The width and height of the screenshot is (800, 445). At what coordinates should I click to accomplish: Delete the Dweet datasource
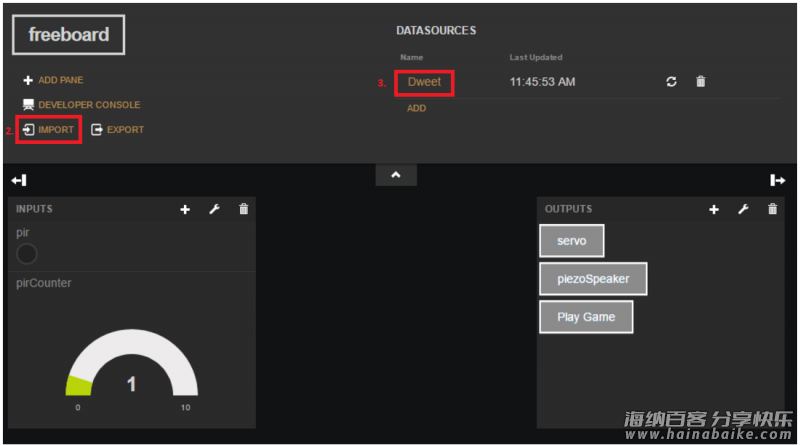[701, 82]
